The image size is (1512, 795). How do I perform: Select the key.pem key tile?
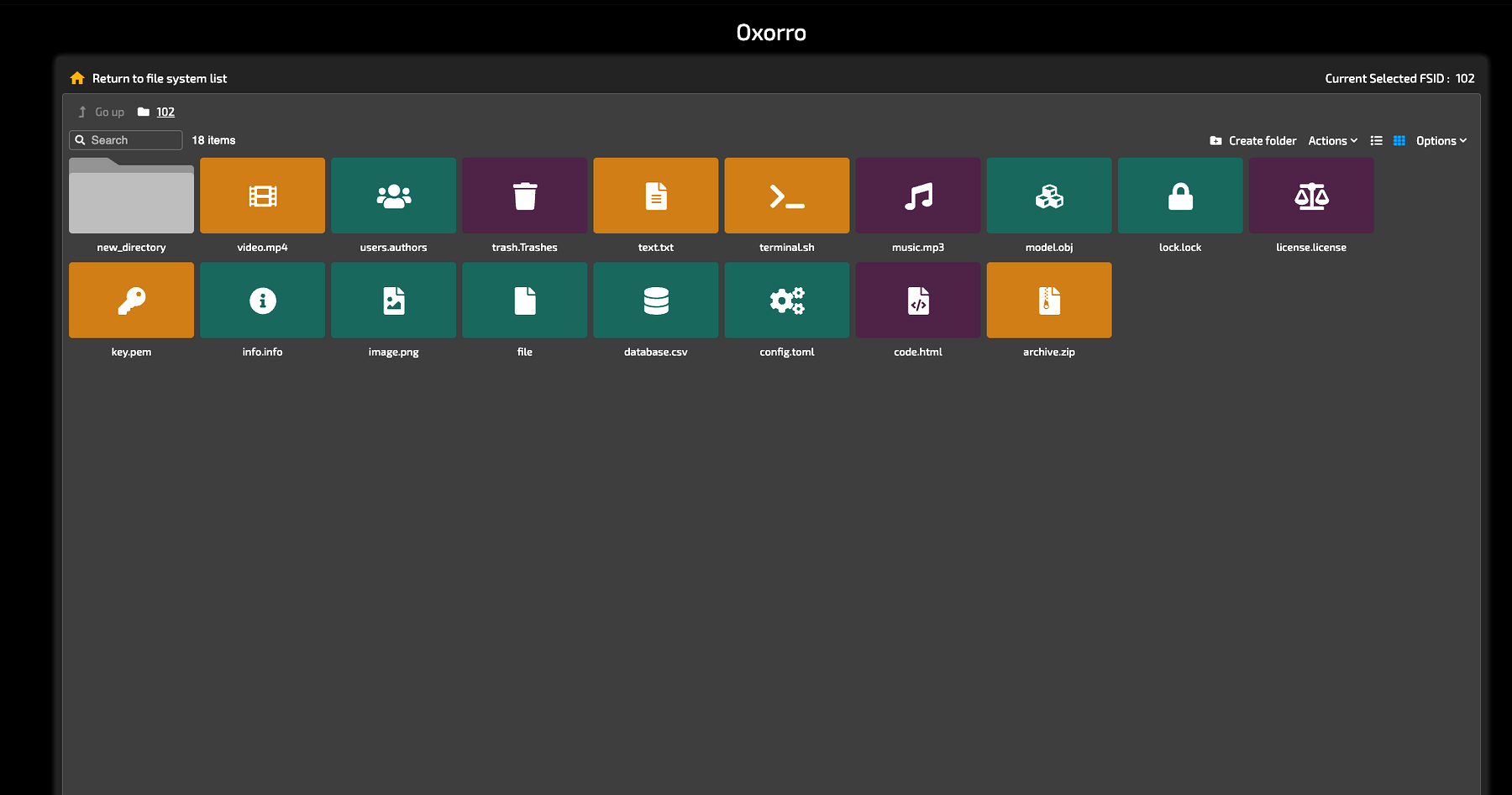(131, 301)
